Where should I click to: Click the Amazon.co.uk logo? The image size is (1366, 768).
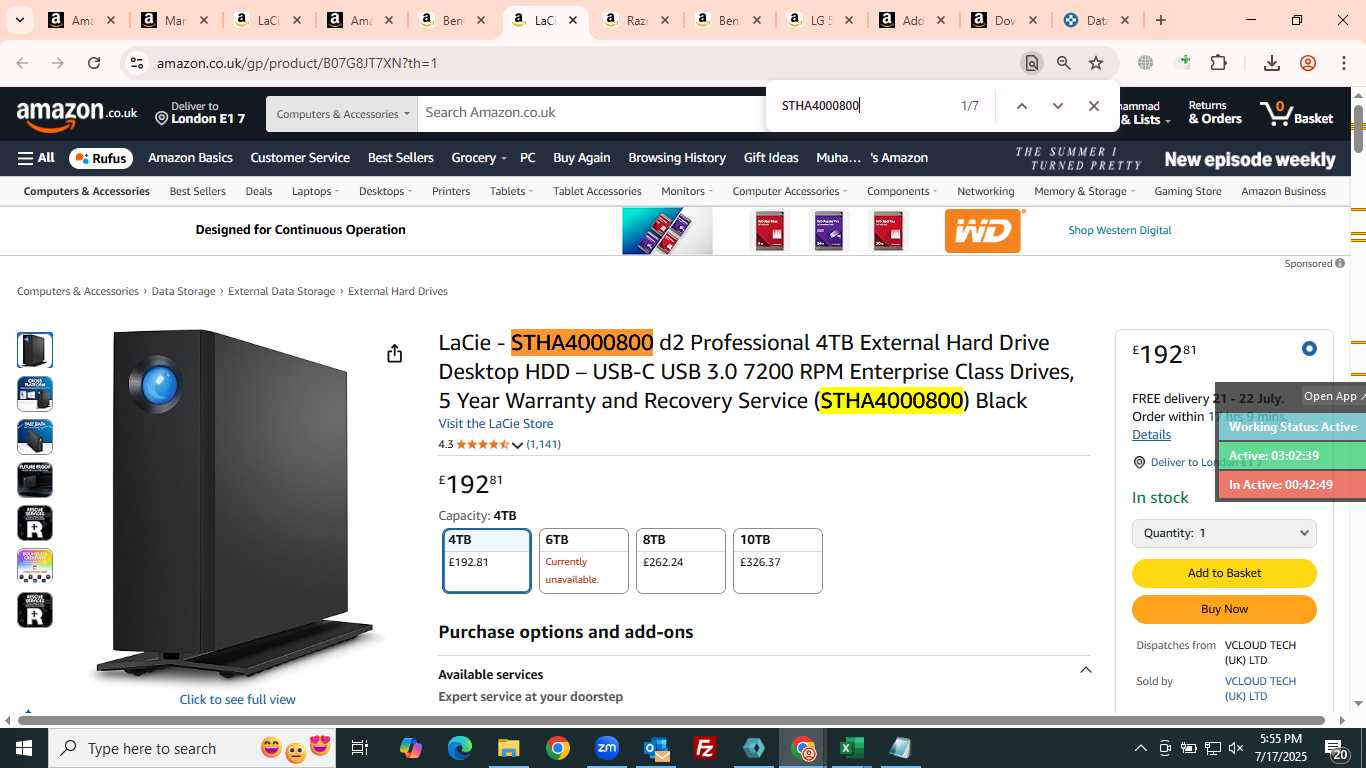pos(77,116)
